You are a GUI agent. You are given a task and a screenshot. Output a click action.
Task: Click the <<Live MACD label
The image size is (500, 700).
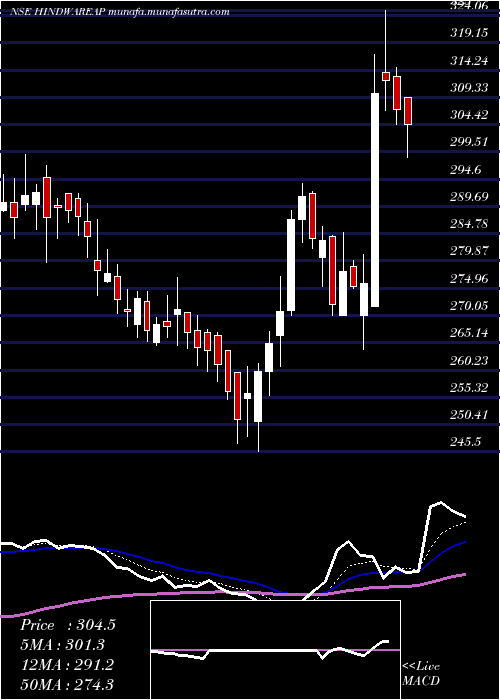point(421,674)
